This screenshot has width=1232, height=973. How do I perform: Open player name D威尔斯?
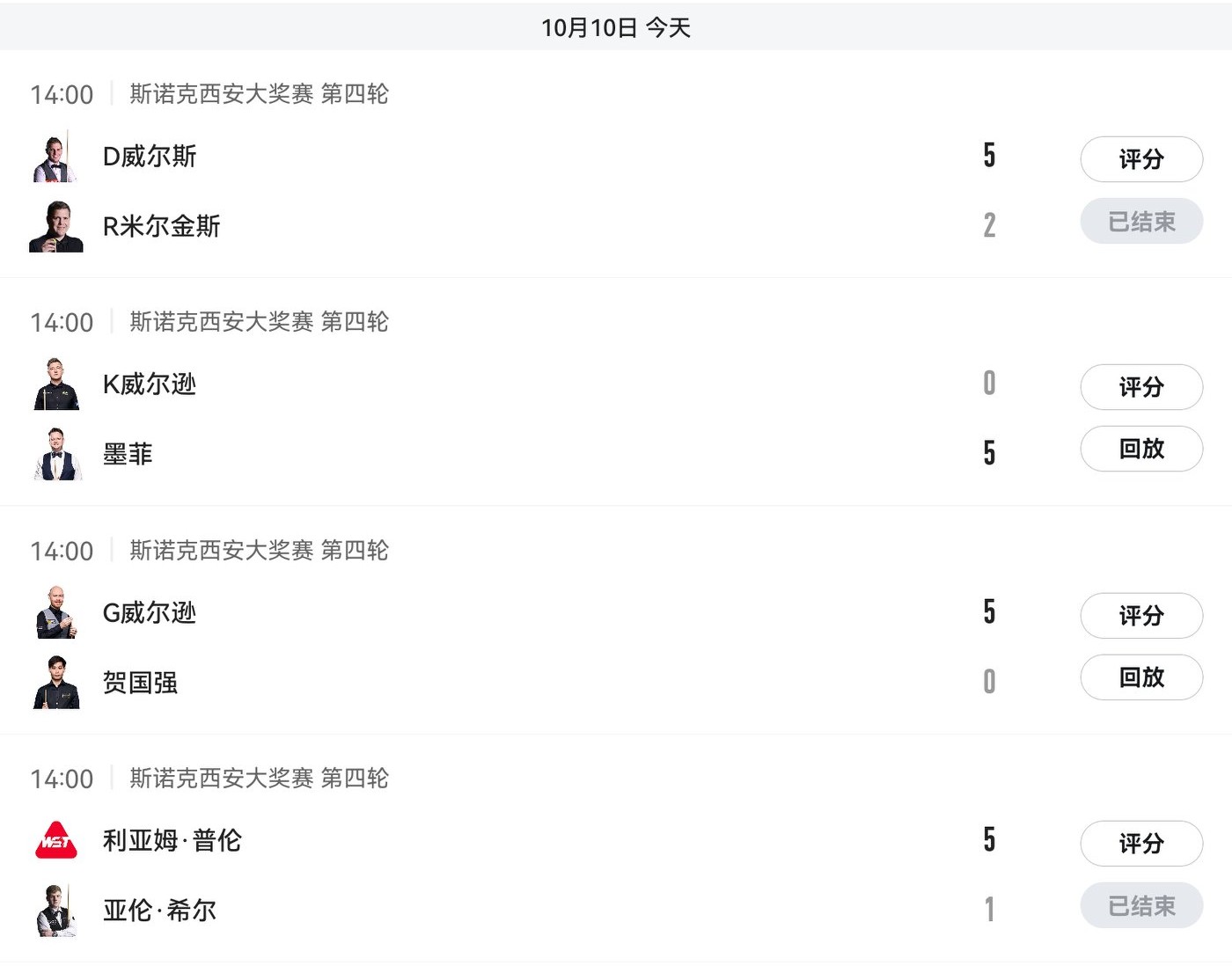tap(150, 157)
